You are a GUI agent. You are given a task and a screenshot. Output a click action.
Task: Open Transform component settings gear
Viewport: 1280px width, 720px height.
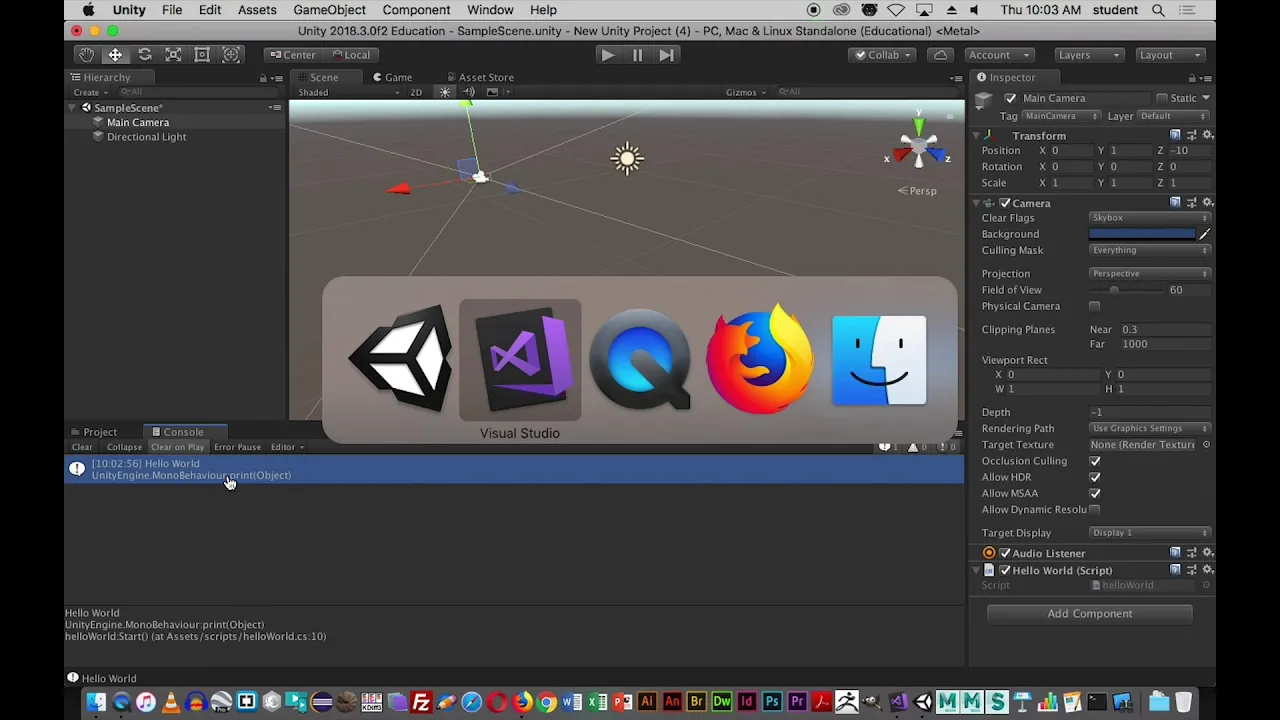[x=1207, y=135]
